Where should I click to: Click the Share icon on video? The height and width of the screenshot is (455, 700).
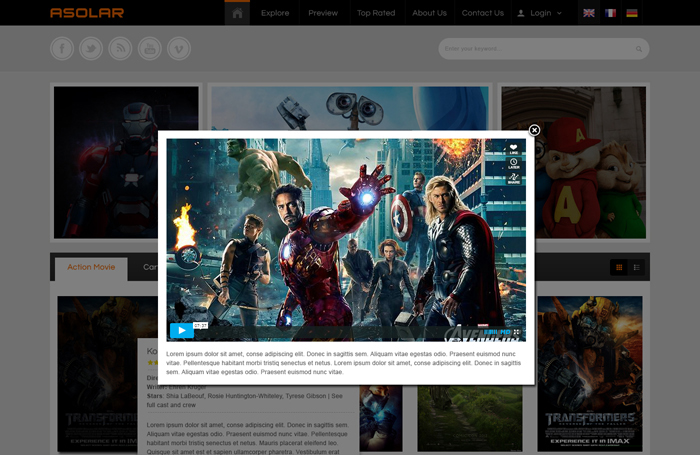[x=513, y=178]
